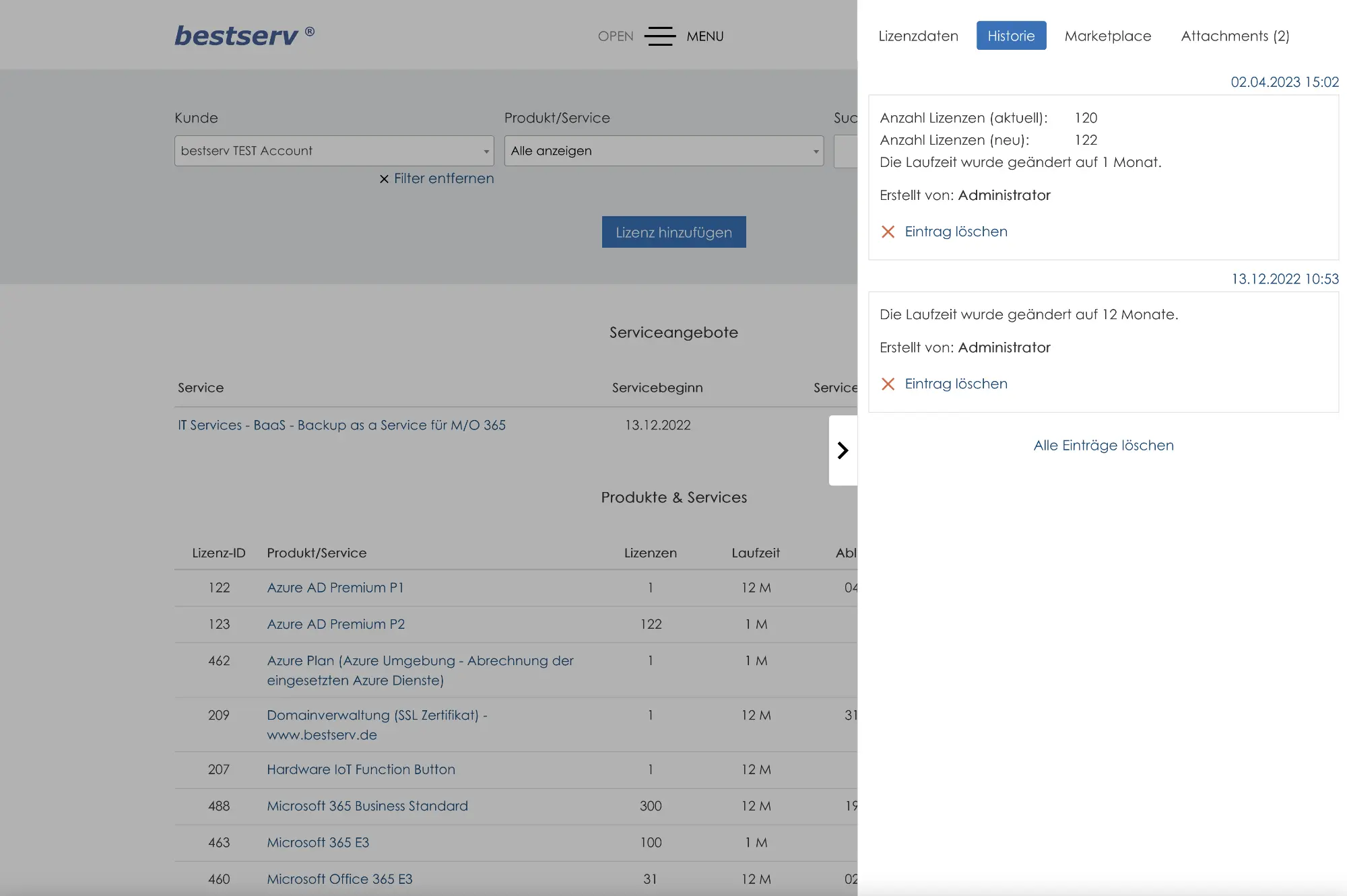Click Lizenzen value 300
Image resolution: width=1347 pixels, height=896 pixels.
point(651,806)
